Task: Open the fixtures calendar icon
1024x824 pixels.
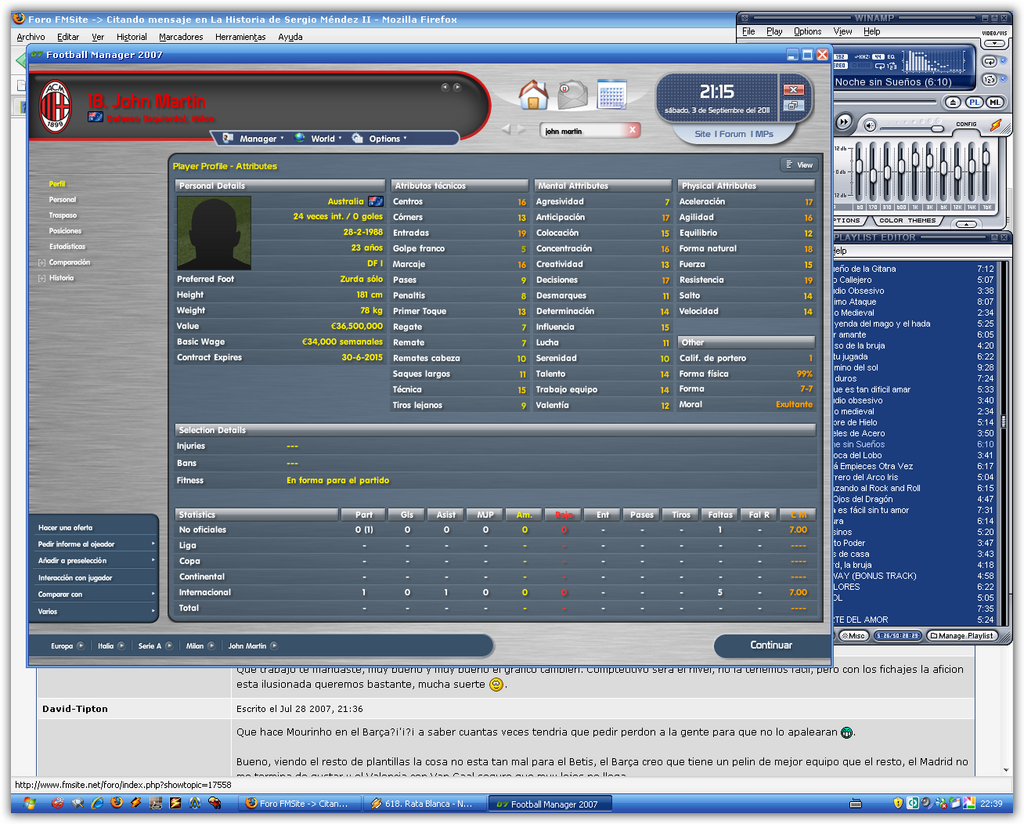Action: pyautogui.click(x=611, y=95)
